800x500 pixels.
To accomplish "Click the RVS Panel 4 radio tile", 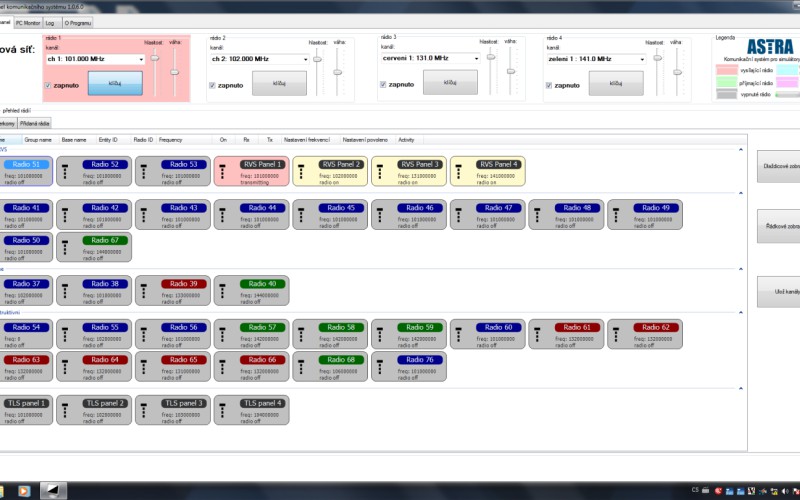I will click(x=486, y=171).
